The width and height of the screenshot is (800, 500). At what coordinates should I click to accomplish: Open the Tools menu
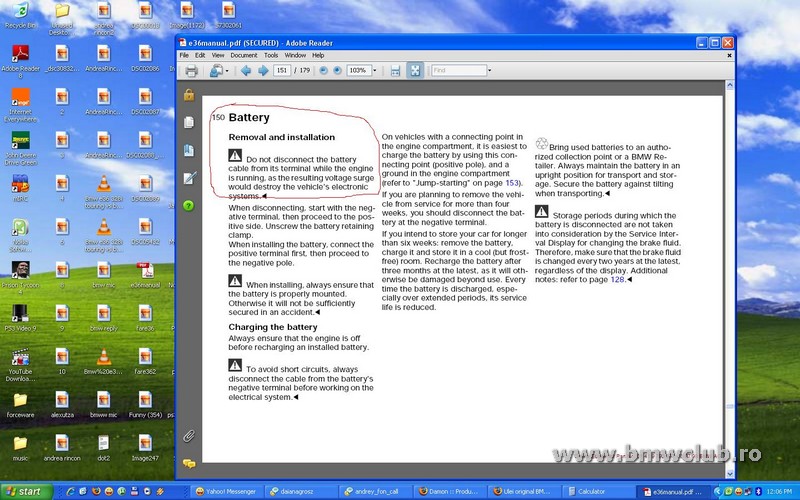(271, 55)
